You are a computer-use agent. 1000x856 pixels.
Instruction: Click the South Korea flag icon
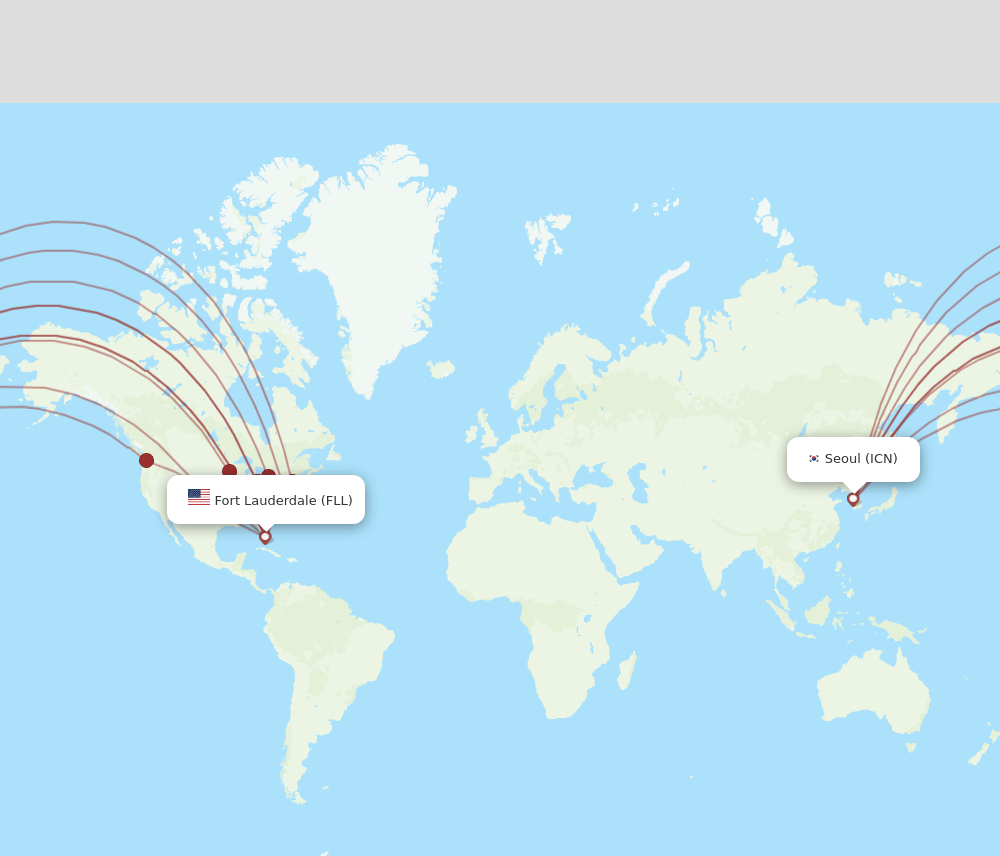pos(814,459)
